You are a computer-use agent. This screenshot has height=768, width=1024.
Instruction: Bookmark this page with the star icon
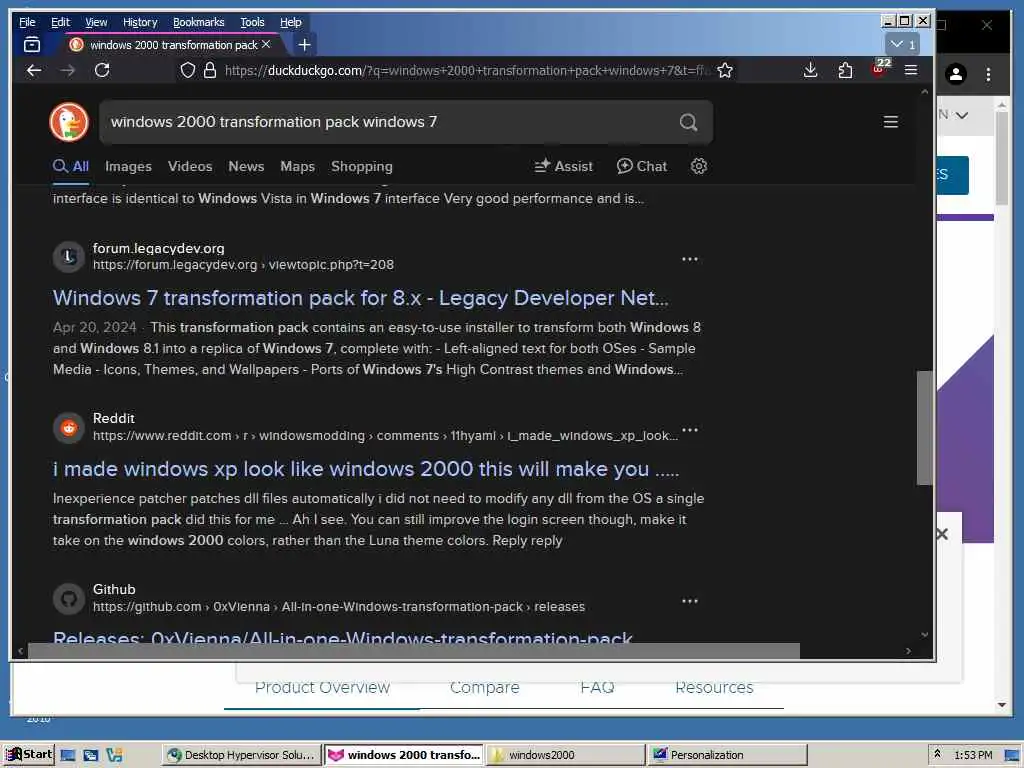tap(724, 70)
